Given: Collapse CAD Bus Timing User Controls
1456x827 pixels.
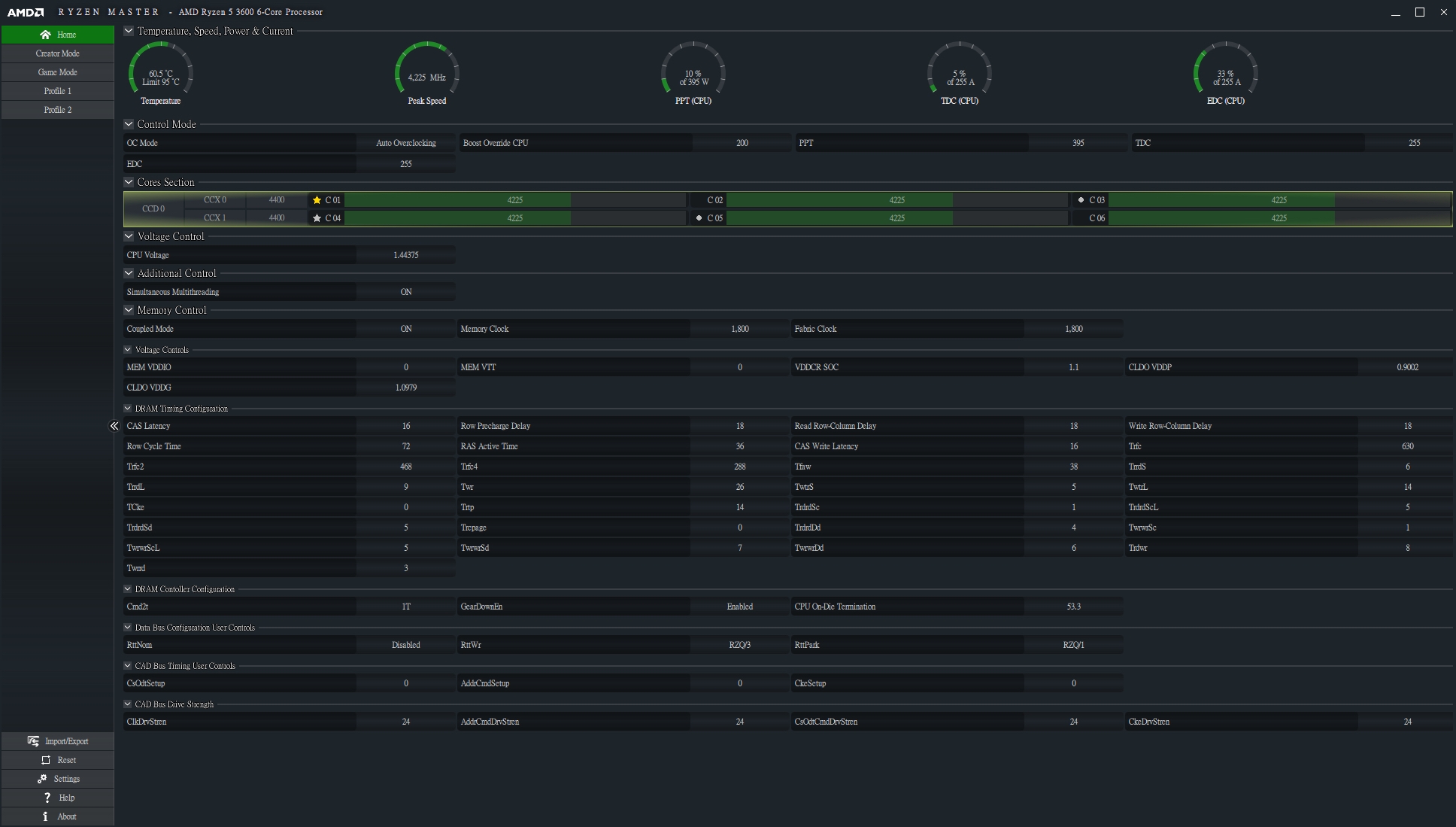Looking at the screenshot, I should (x=128, y=666).
